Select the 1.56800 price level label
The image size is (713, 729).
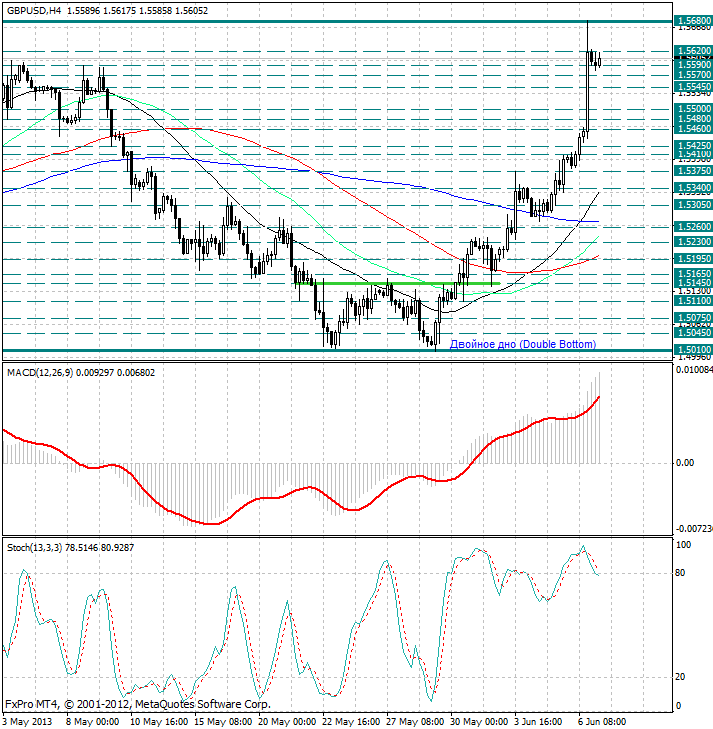(x=693, y=20)
